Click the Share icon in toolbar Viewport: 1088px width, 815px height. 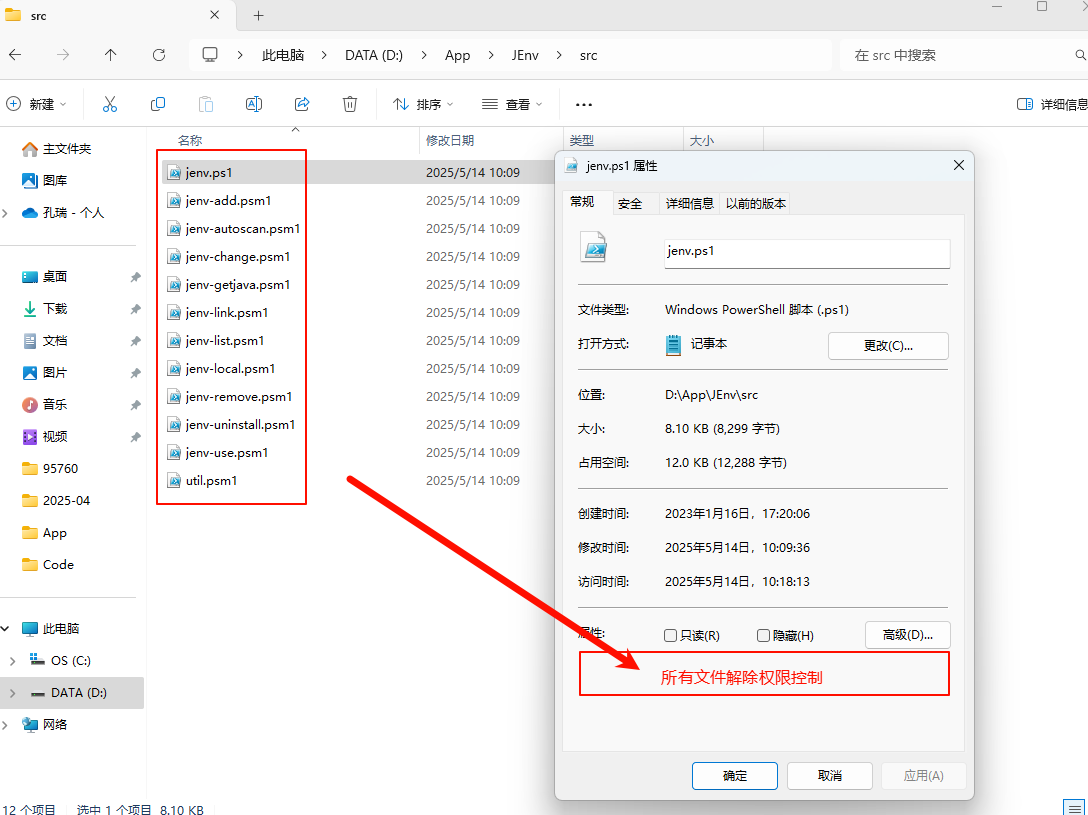pyautogui.click(x=302, y=104)
